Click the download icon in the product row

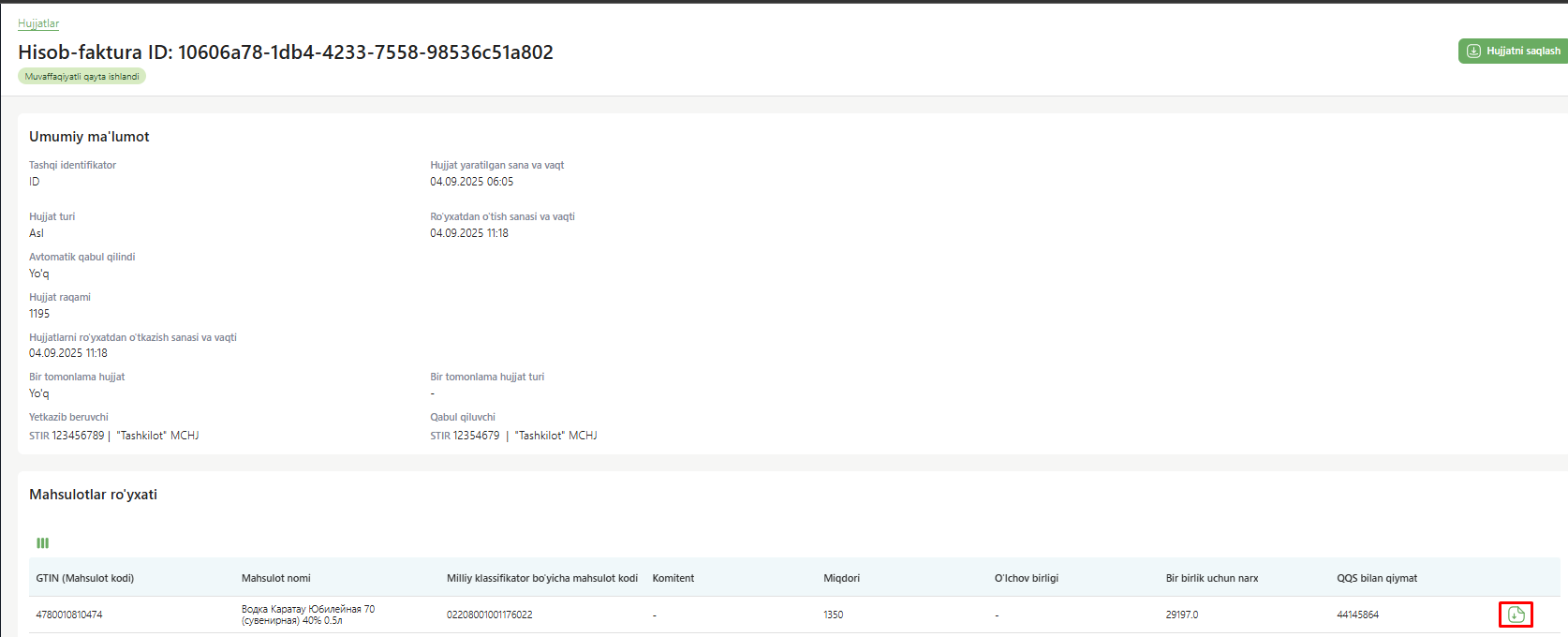[x=1516, y=615]
